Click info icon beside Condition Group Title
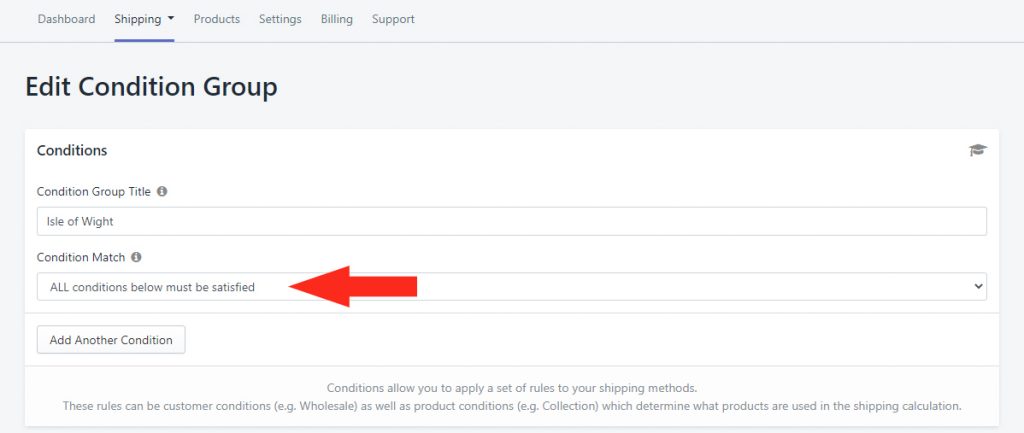Viewport: 1024px width, 433px height. click(x=162, y=191)
